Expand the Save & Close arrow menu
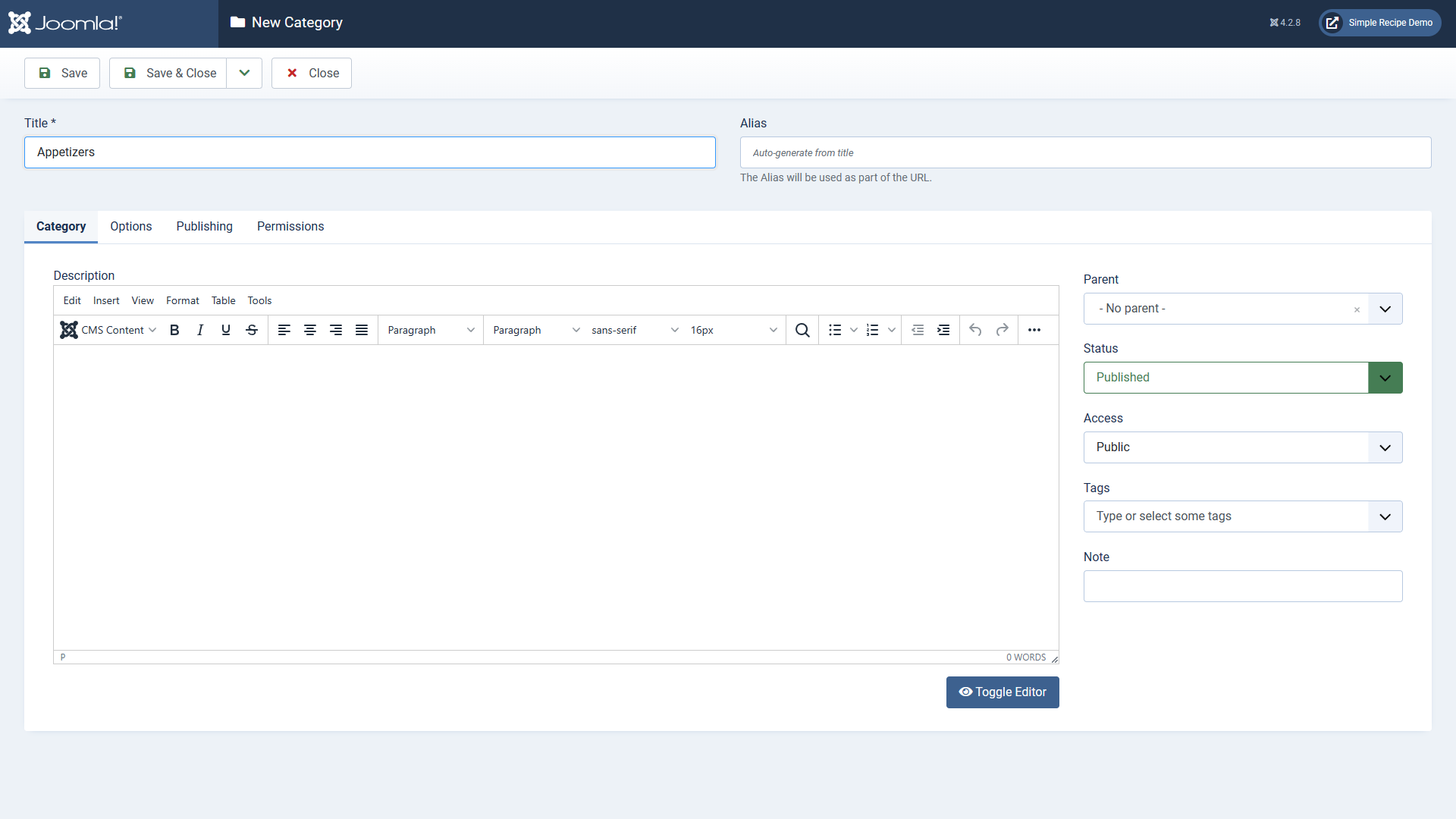The height and width of the screenshot is (819, 1456). 244,74
